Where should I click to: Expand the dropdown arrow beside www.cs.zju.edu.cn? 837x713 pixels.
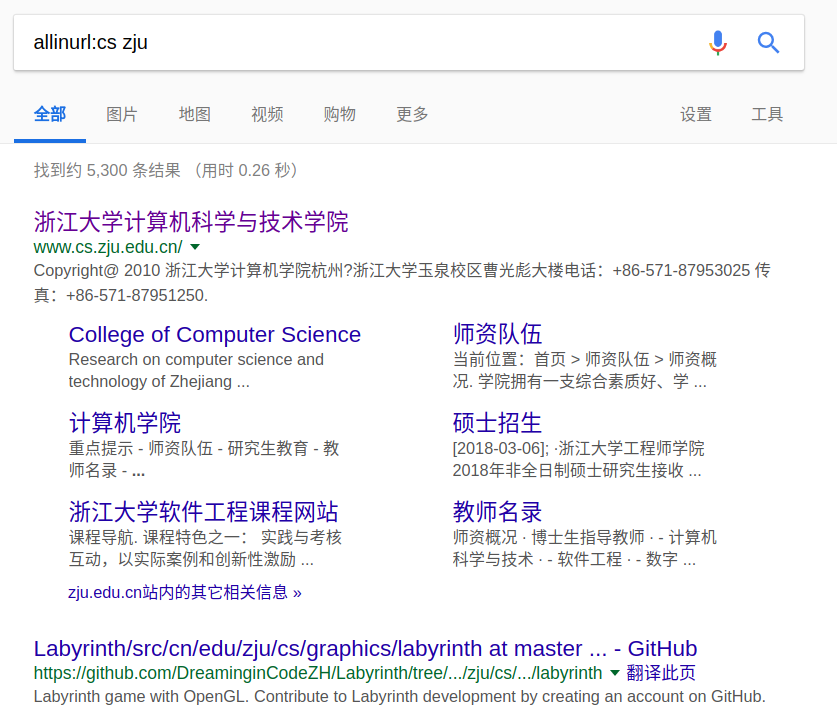click(x=195, y=247)
